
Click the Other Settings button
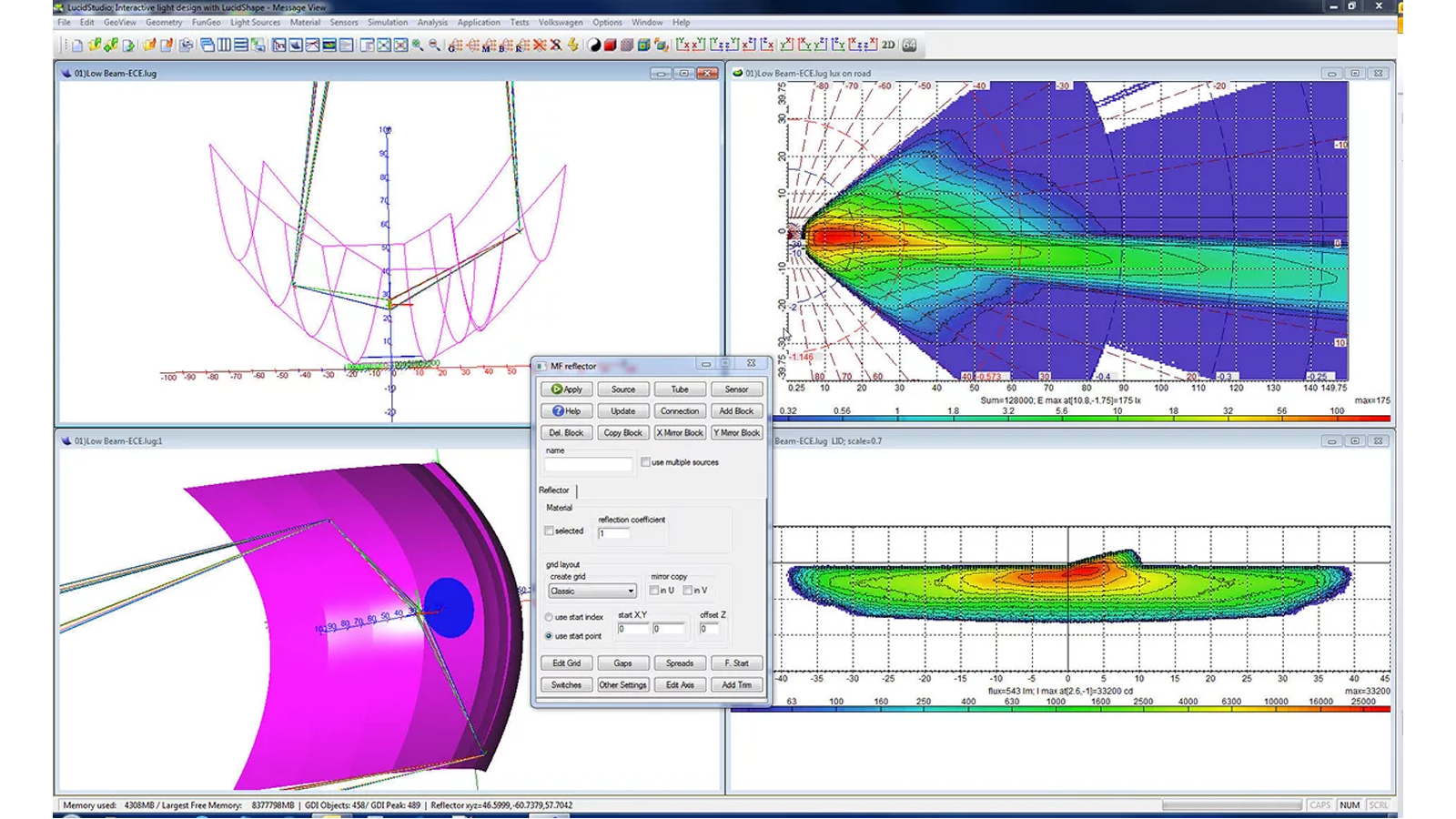tap(622, 684)
